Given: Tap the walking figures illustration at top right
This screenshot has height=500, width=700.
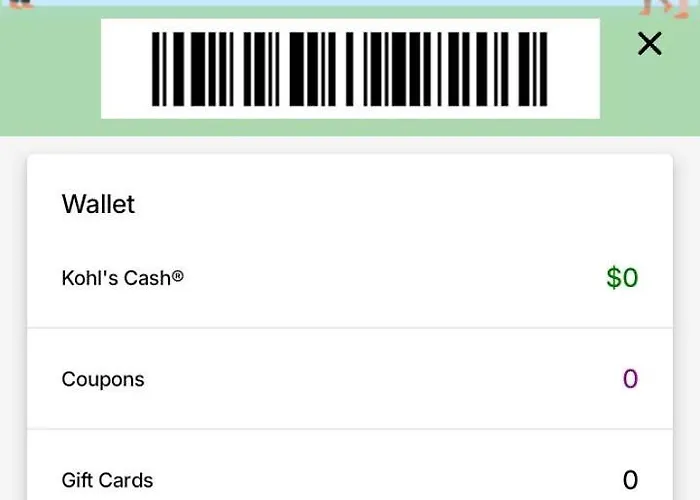Looking at the screenshot, I should (665, 9).
